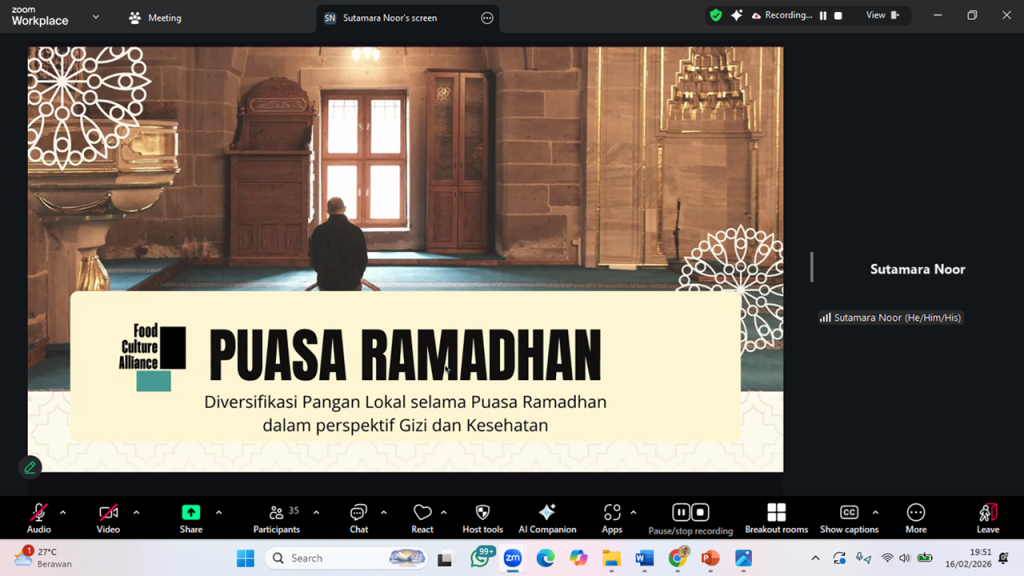
Task: Toggle Show captions in the toolbar
Action: (x=849, y=516)
